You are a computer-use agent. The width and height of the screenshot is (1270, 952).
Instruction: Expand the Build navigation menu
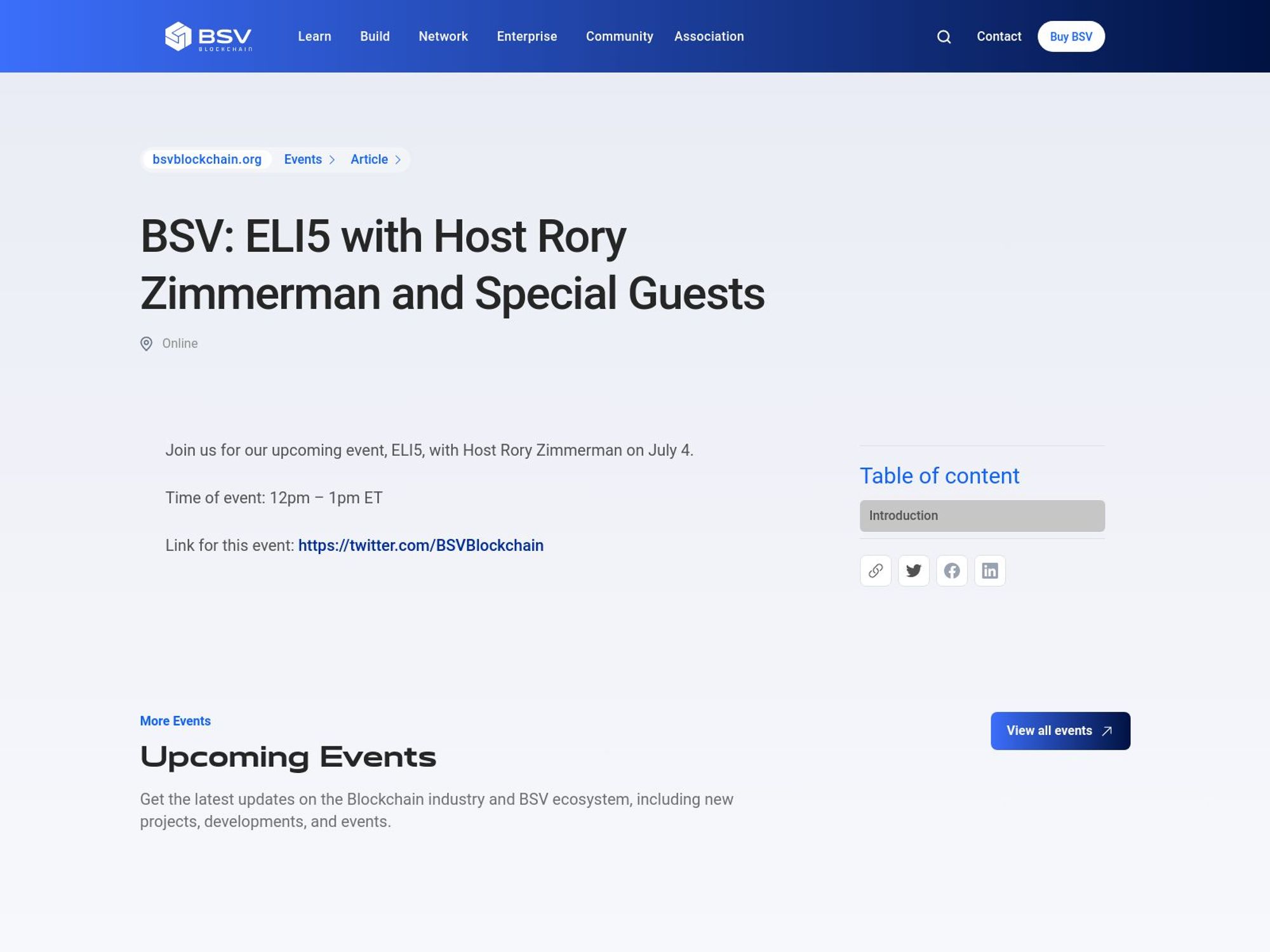[x=375, y=36]
